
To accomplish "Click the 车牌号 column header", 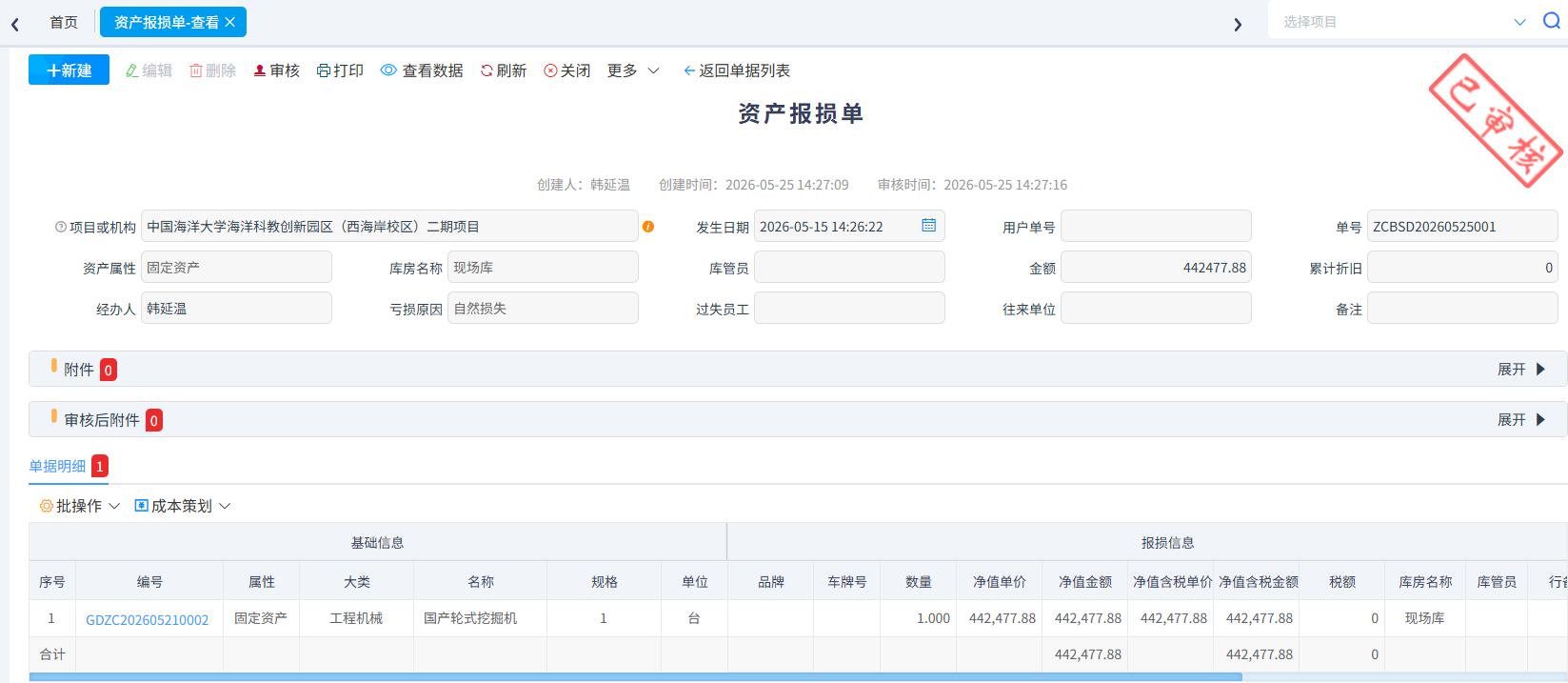I will click(x=847, y=581).
